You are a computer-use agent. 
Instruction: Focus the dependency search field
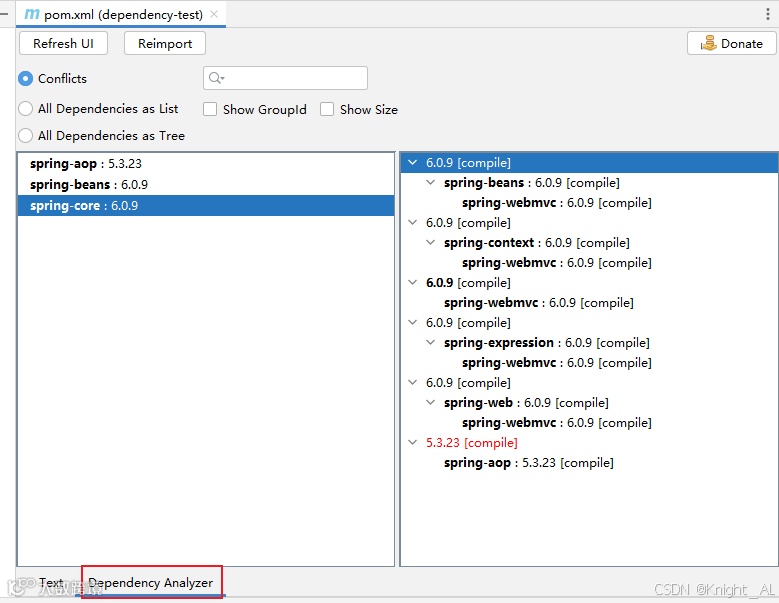click(285, 78)
